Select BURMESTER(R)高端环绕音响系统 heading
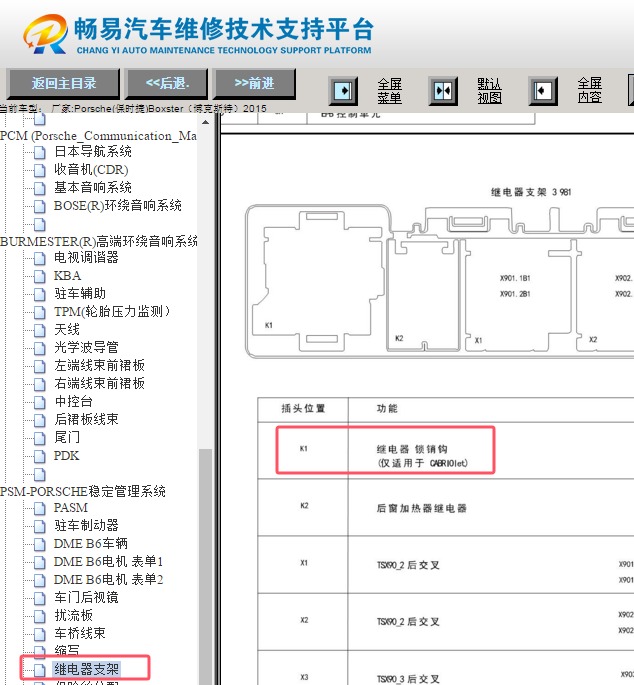This screenshot has width=634, height=685. pyautogui.click(x=99, y=241)
